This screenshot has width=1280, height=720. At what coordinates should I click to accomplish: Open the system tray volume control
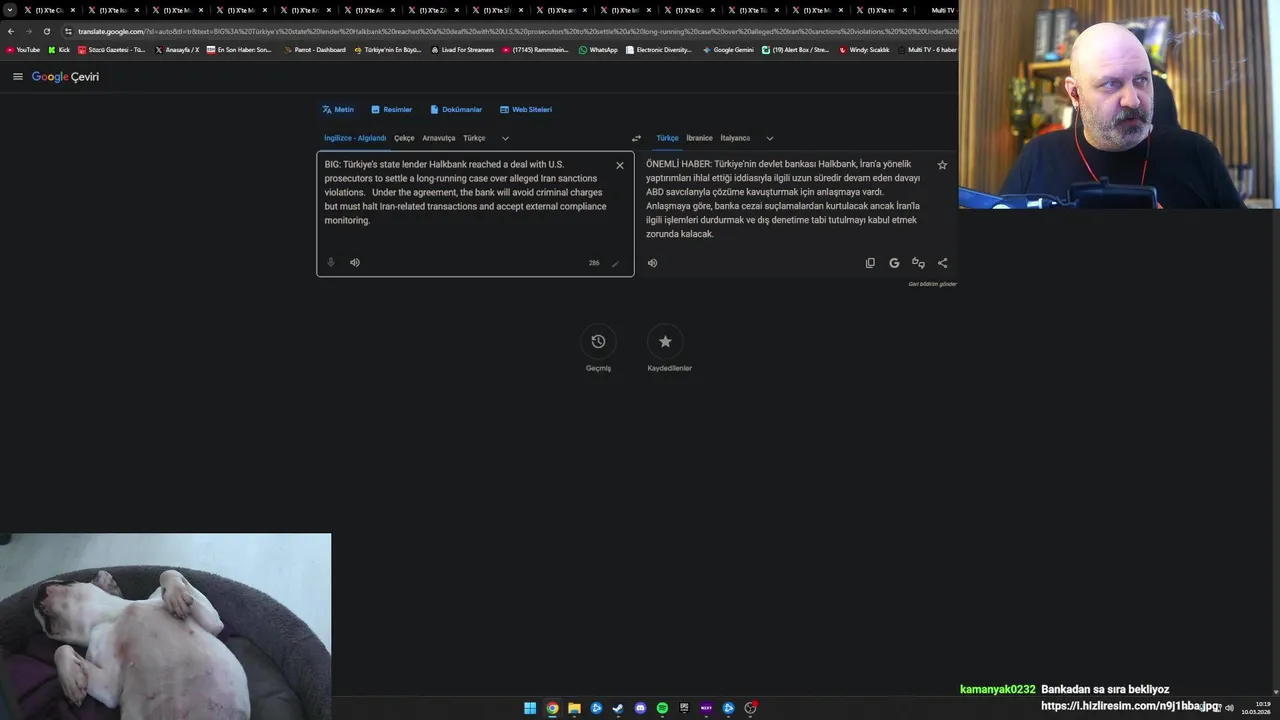1229,708
